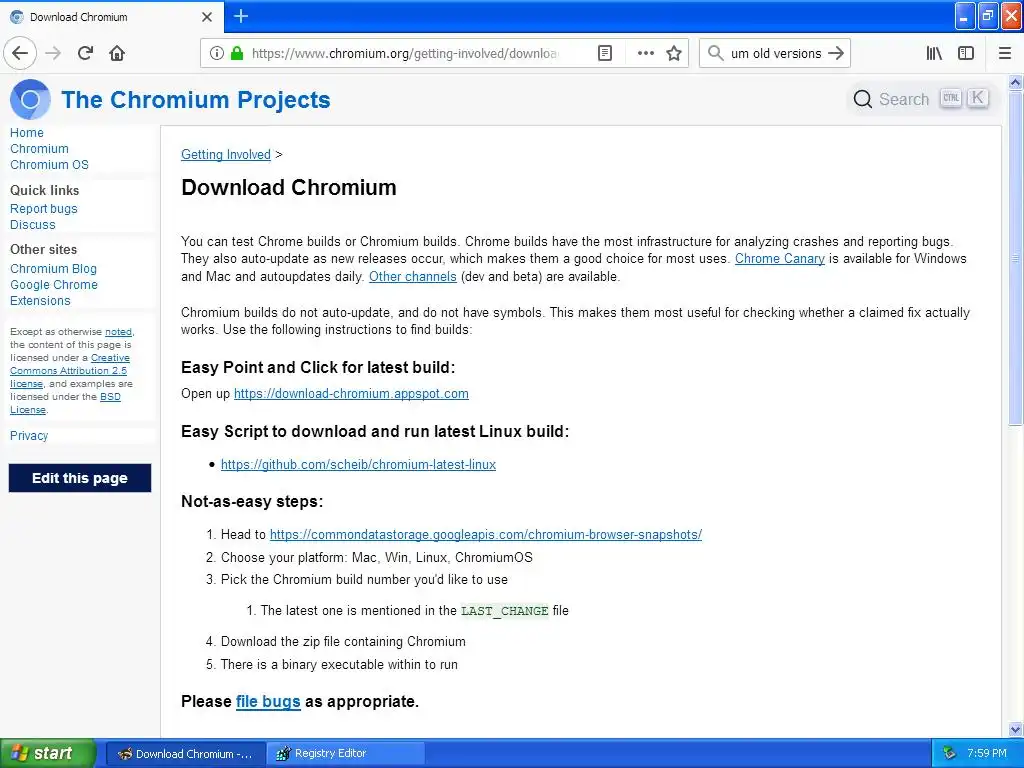The height and width of the screenshot is (768, 1024).
Task: Go back to the previous page
Action: click(20, 53)
